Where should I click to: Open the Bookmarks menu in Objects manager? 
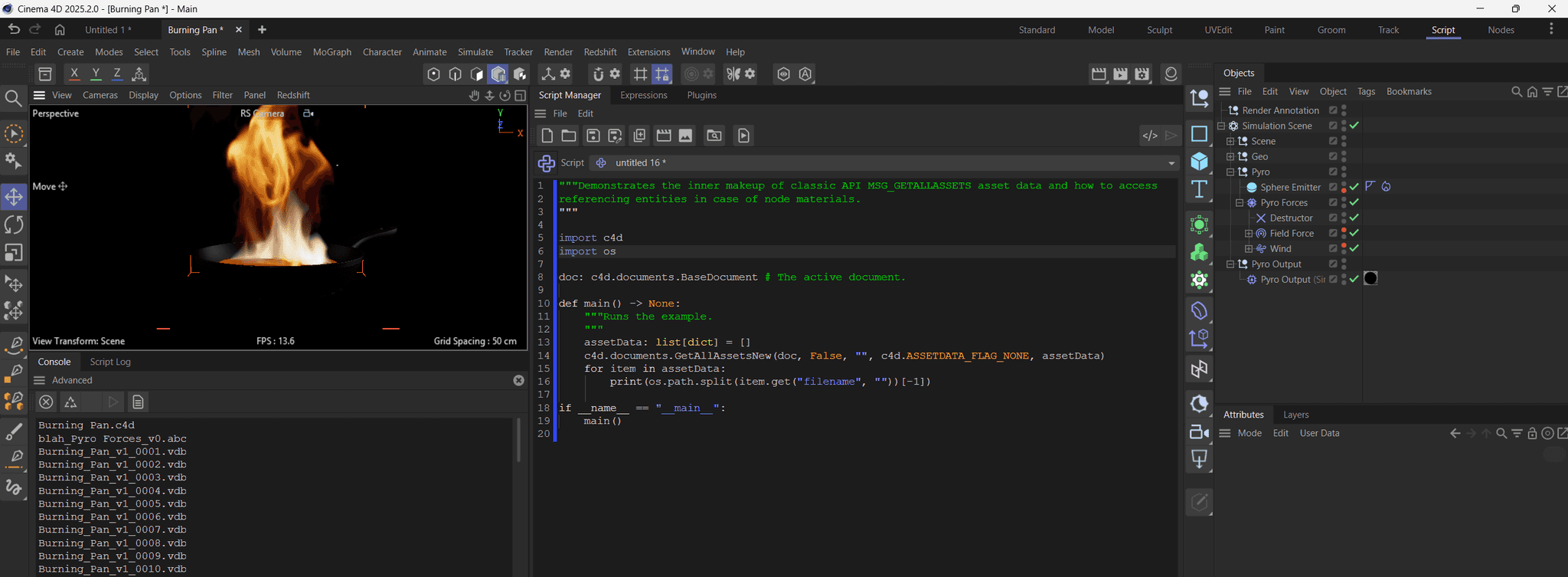(x=1409, y=91)
